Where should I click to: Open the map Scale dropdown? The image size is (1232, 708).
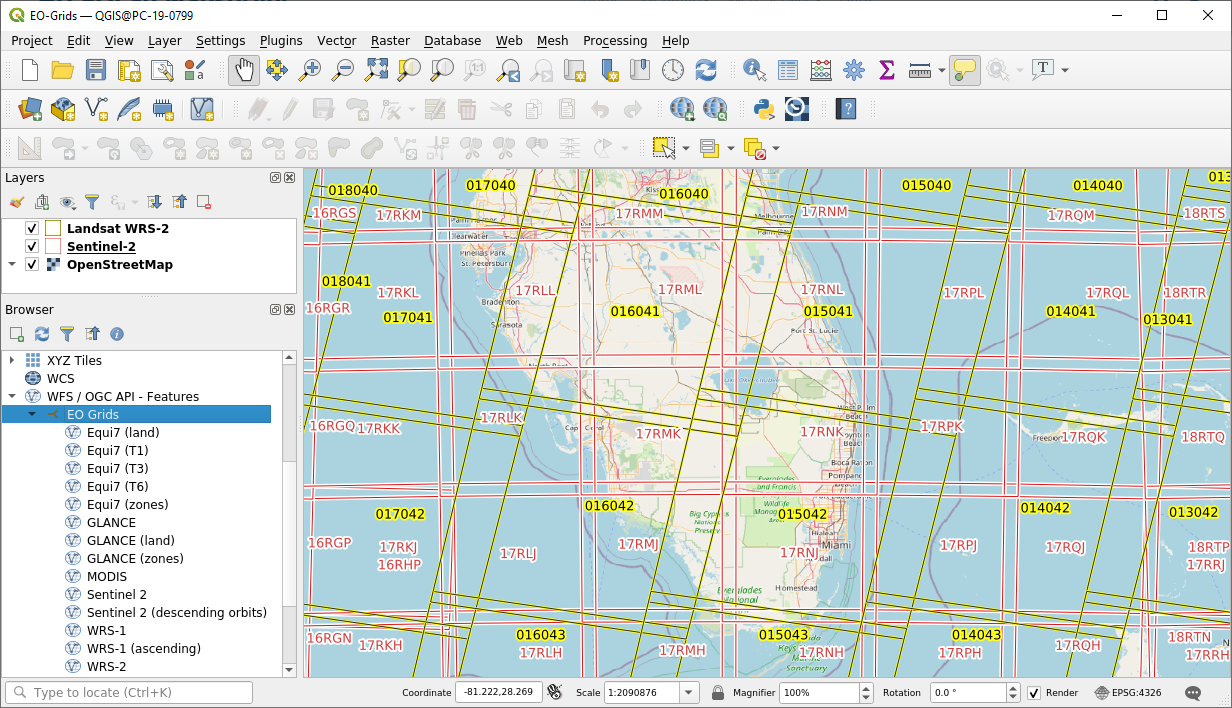tap(687, 692)
